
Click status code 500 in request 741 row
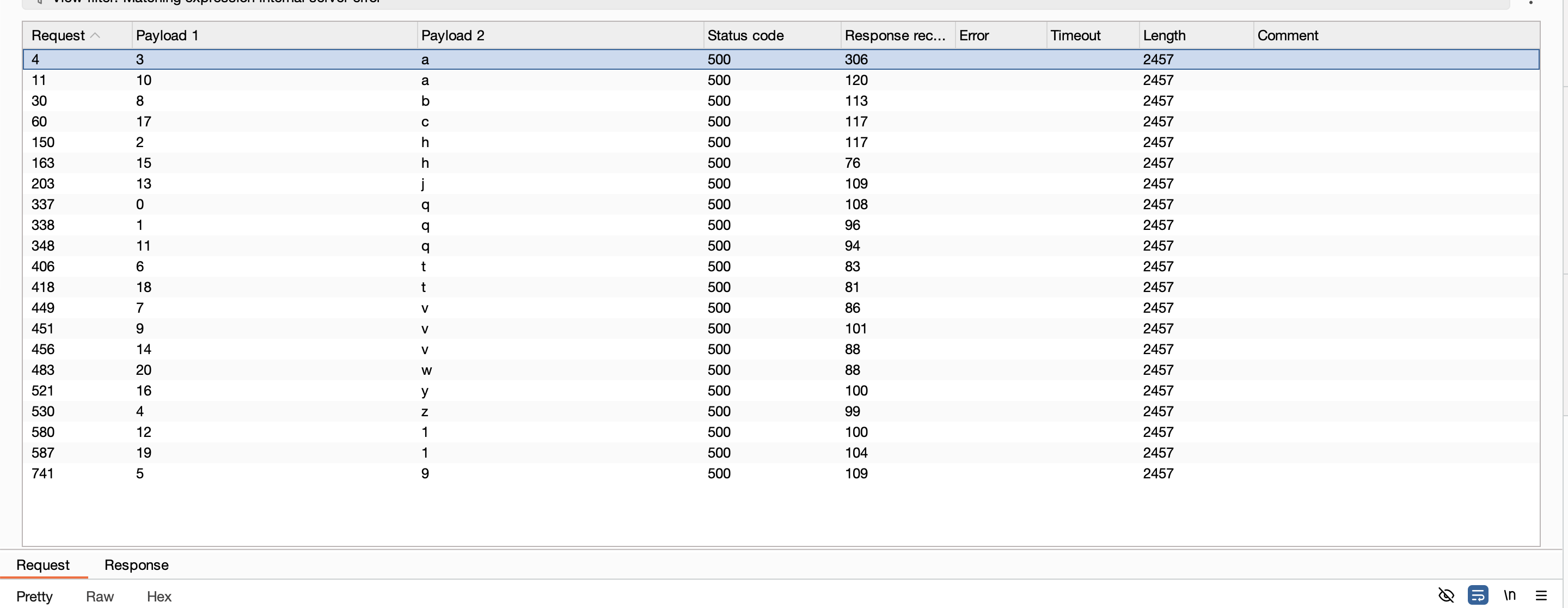click(719, 473)
